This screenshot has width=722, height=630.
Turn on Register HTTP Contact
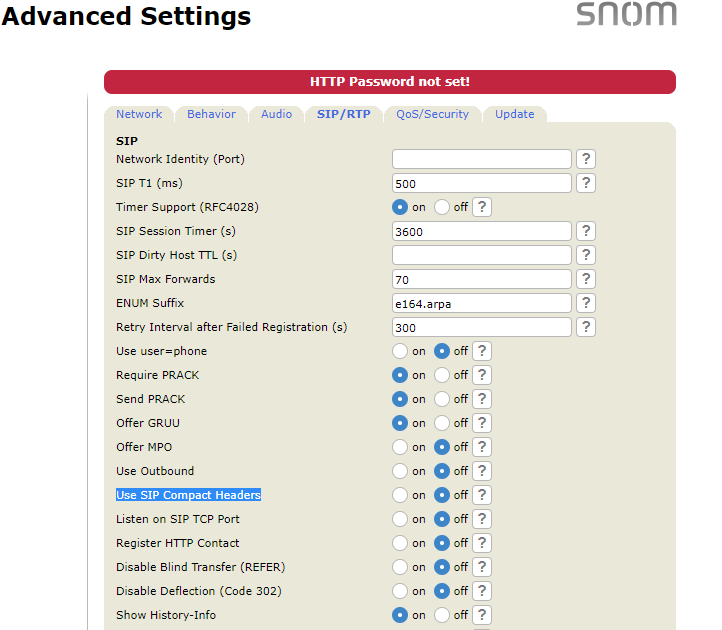pyautogui.click(x=400, y=543)
